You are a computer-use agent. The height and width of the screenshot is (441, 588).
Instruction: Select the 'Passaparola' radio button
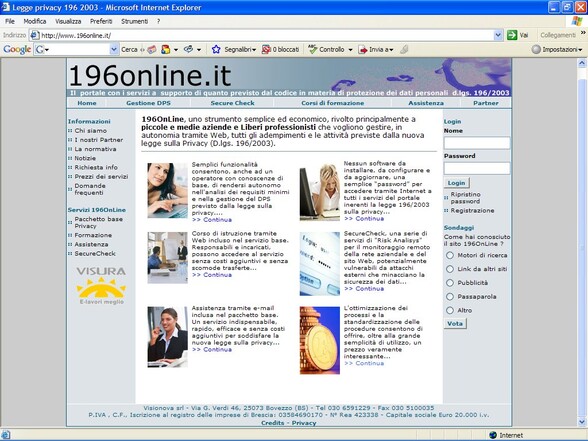coord(450,297)
